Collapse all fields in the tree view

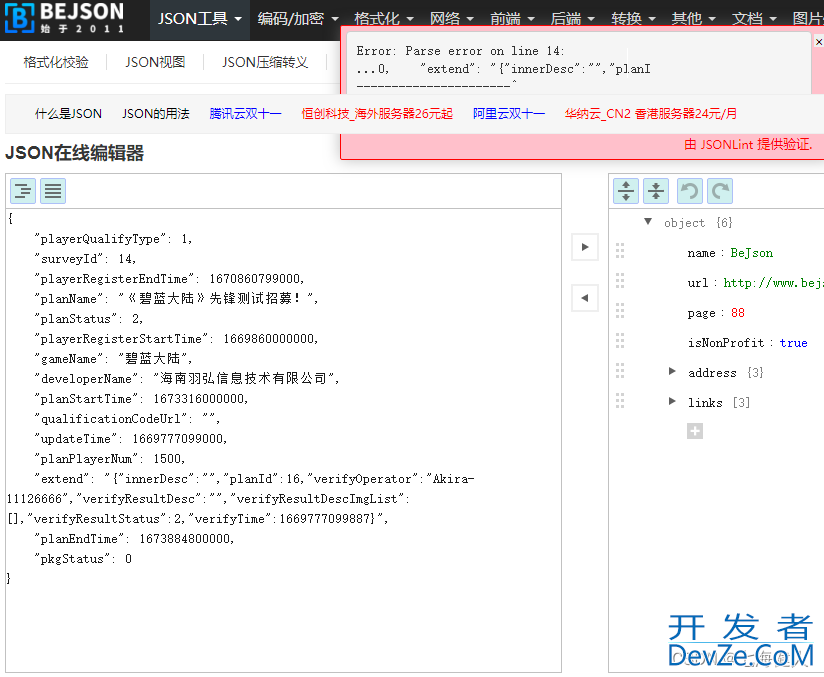pyautogui.click(x=656, y=191)
